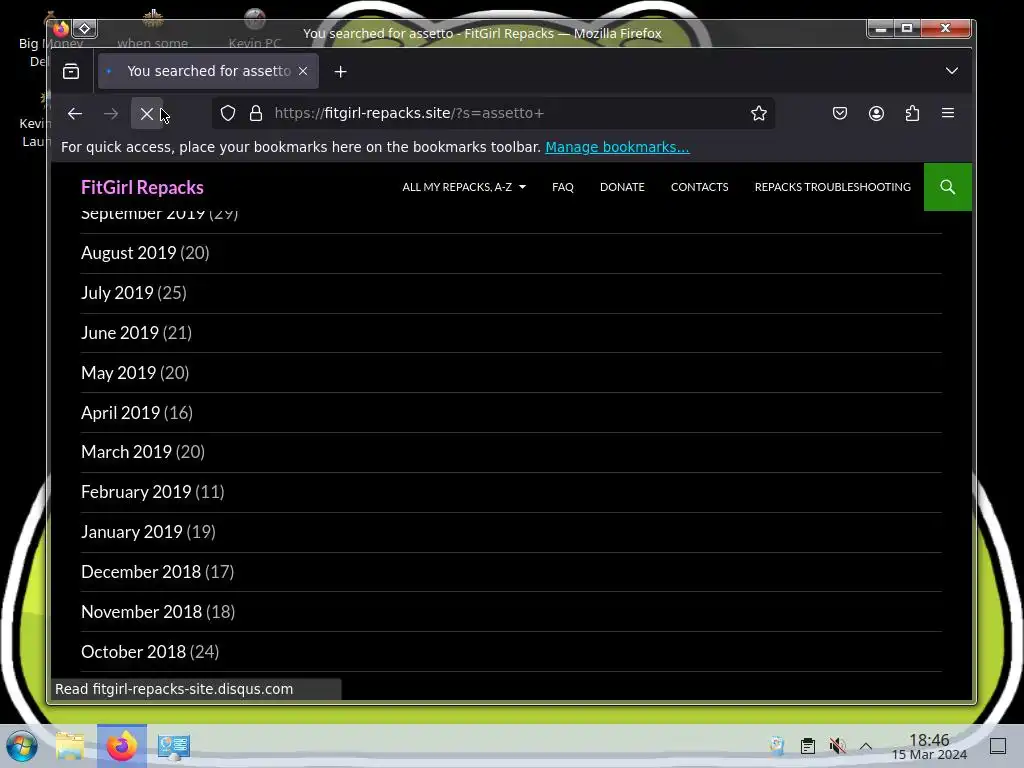The height and width of the screenshot is (768, 1024).
Task: Click the Manage bookmarks... link
Action: (x=617, y=147)
